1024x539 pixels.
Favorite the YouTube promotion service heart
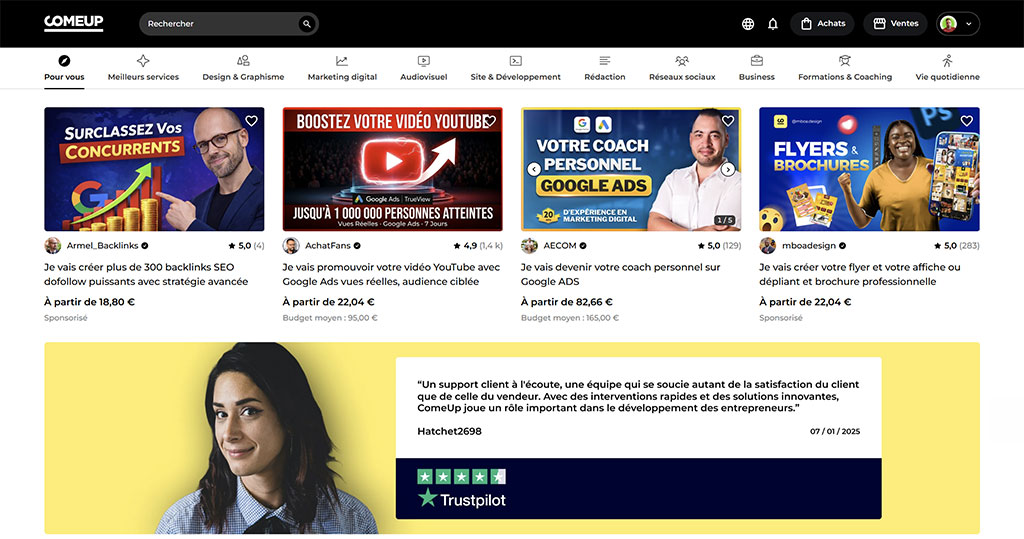click(490, 121)
